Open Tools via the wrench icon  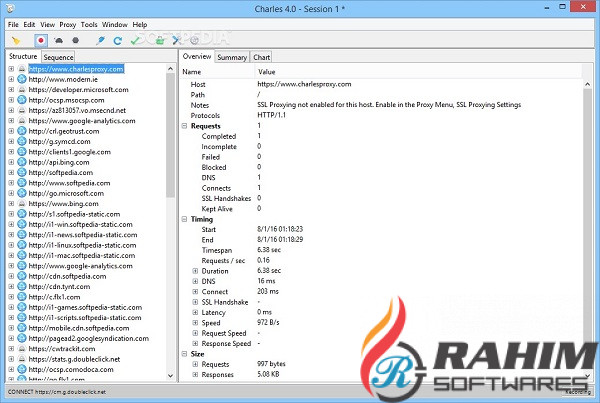pyautogui.click(x=176, y=40)
